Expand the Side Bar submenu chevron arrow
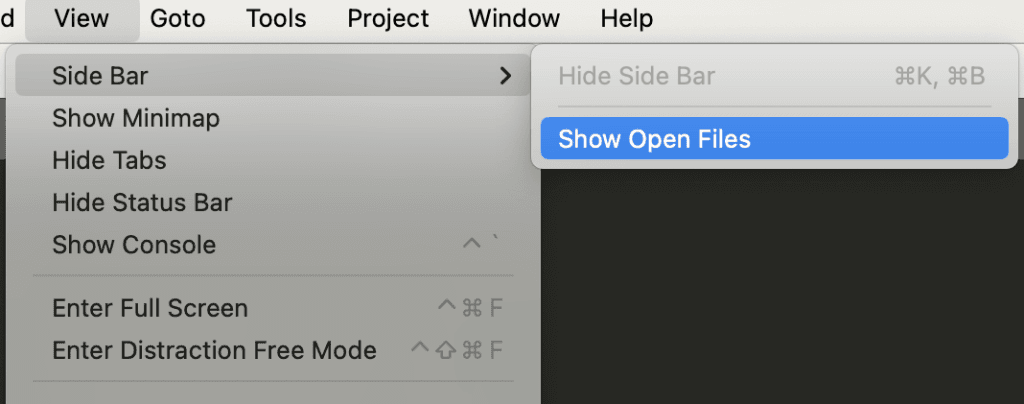 [505, 76]
